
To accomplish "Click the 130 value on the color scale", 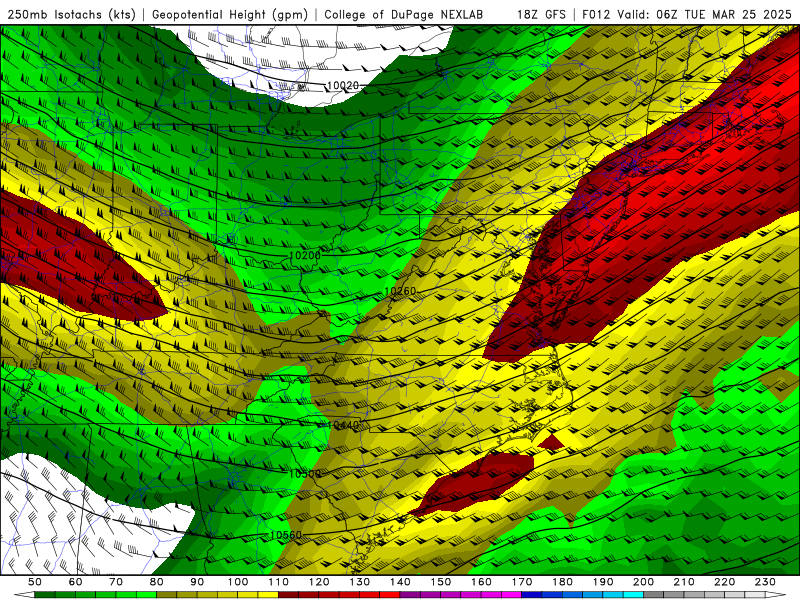I will coord(360,582).
